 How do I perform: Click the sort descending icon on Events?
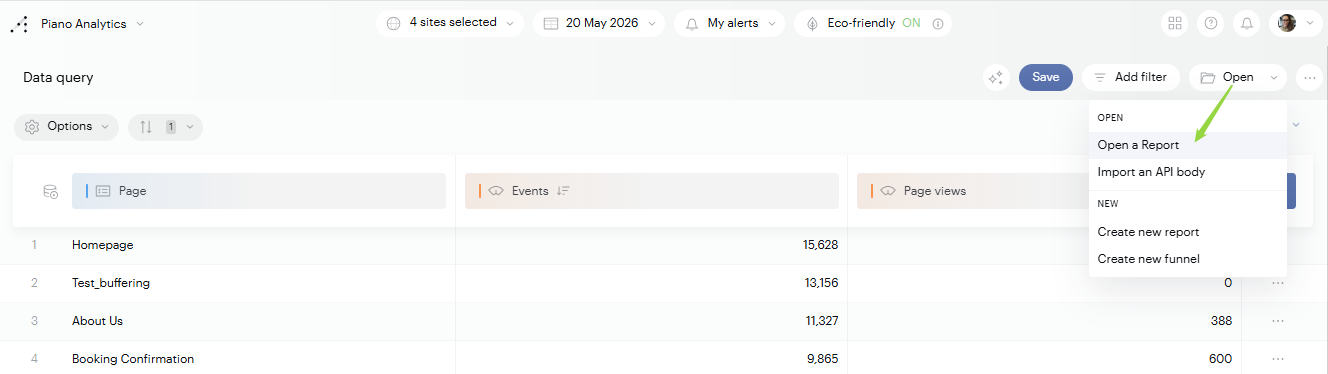[563, 191]
